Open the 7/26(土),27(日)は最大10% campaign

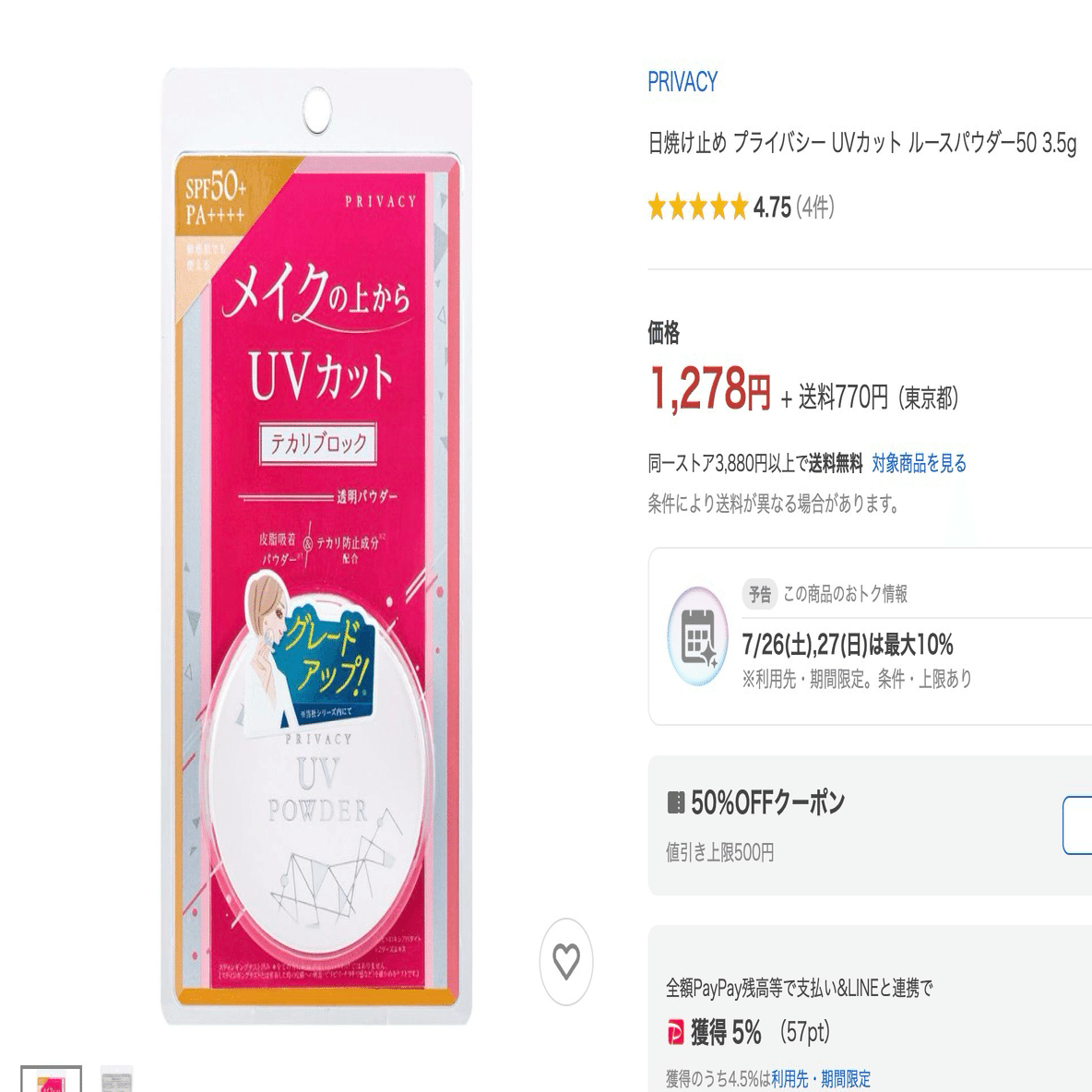847,645
